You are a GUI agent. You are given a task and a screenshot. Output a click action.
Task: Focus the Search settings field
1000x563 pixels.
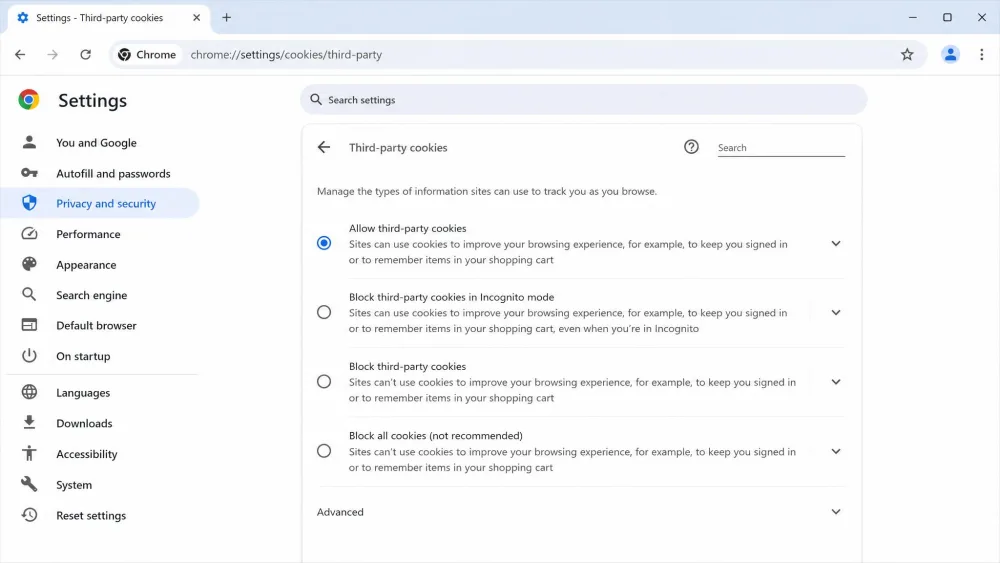pos(584,99)
